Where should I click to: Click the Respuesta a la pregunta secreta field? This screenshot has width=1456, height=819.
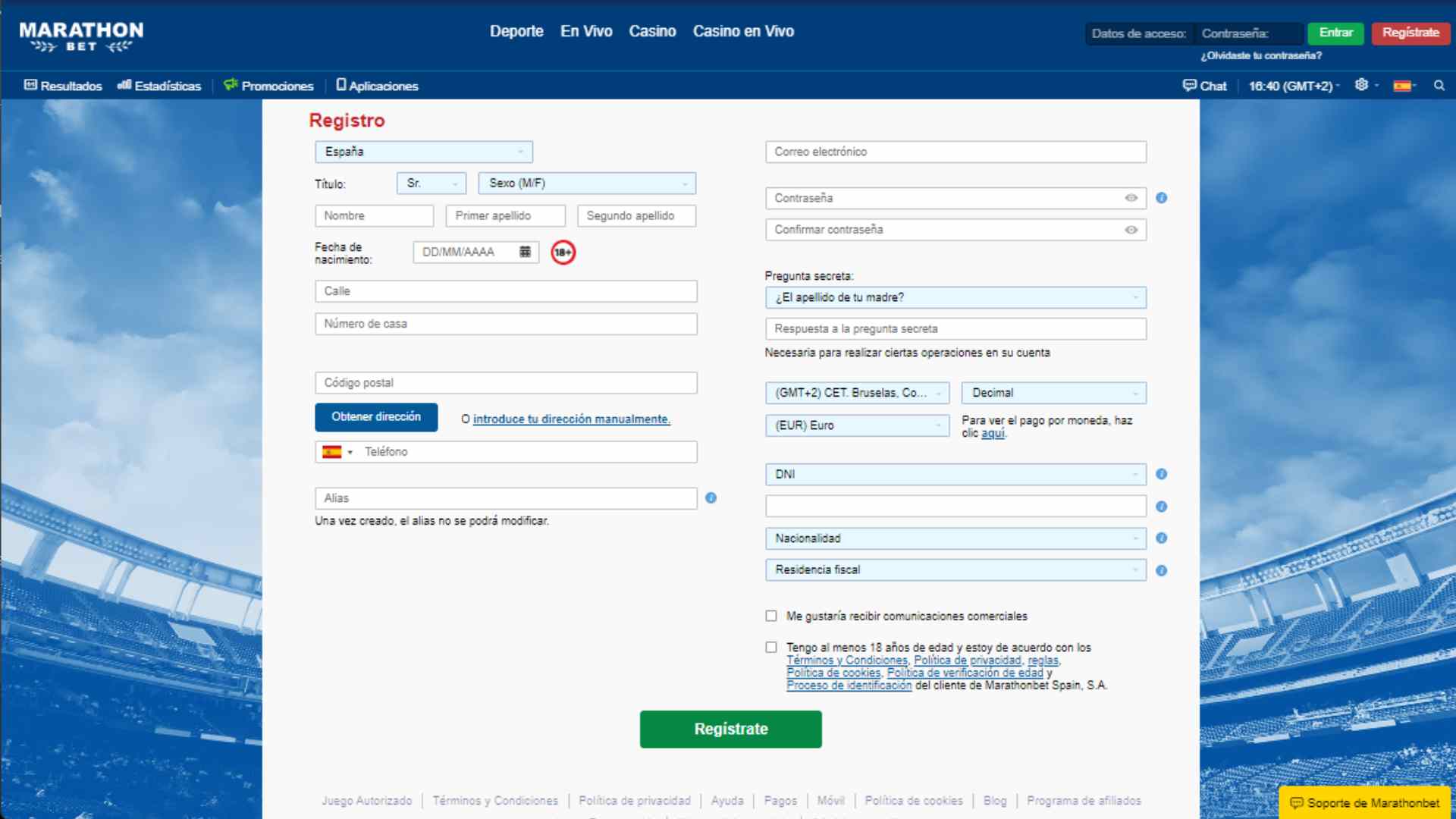pos(955,329)
